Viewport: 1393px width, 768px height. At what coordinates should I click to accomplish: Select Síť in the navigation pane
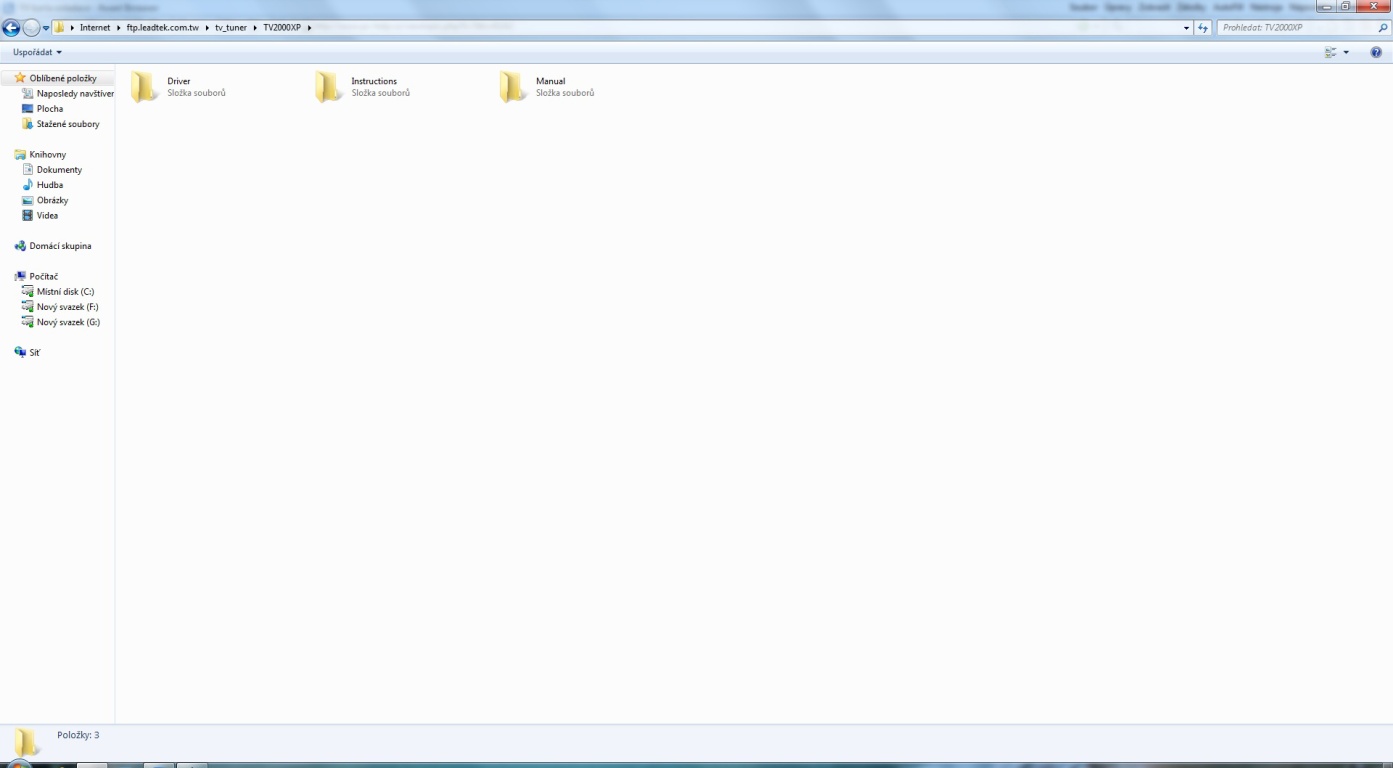[x=34, y=353]
